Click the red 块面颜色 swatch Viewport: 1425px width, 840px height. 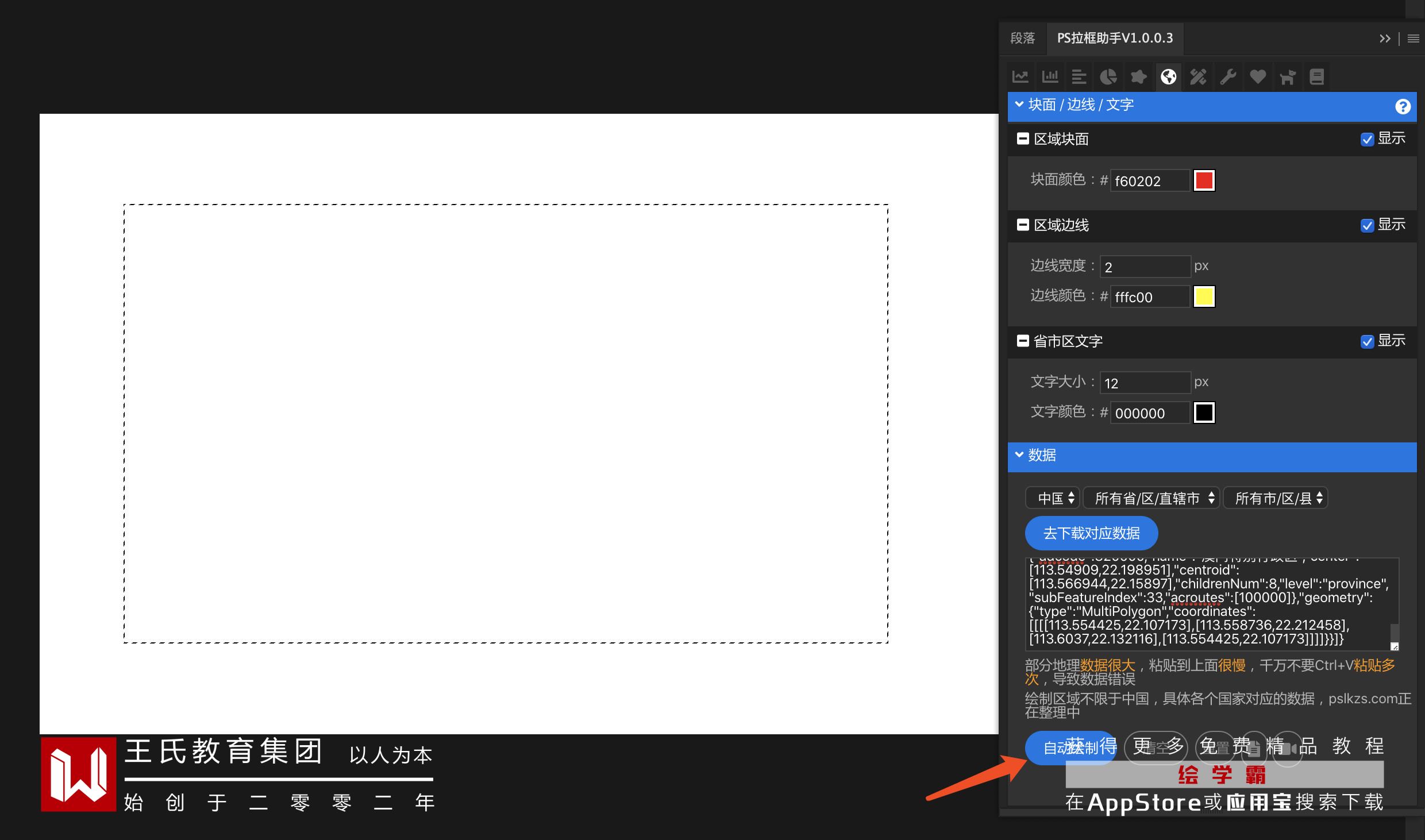1204,181
